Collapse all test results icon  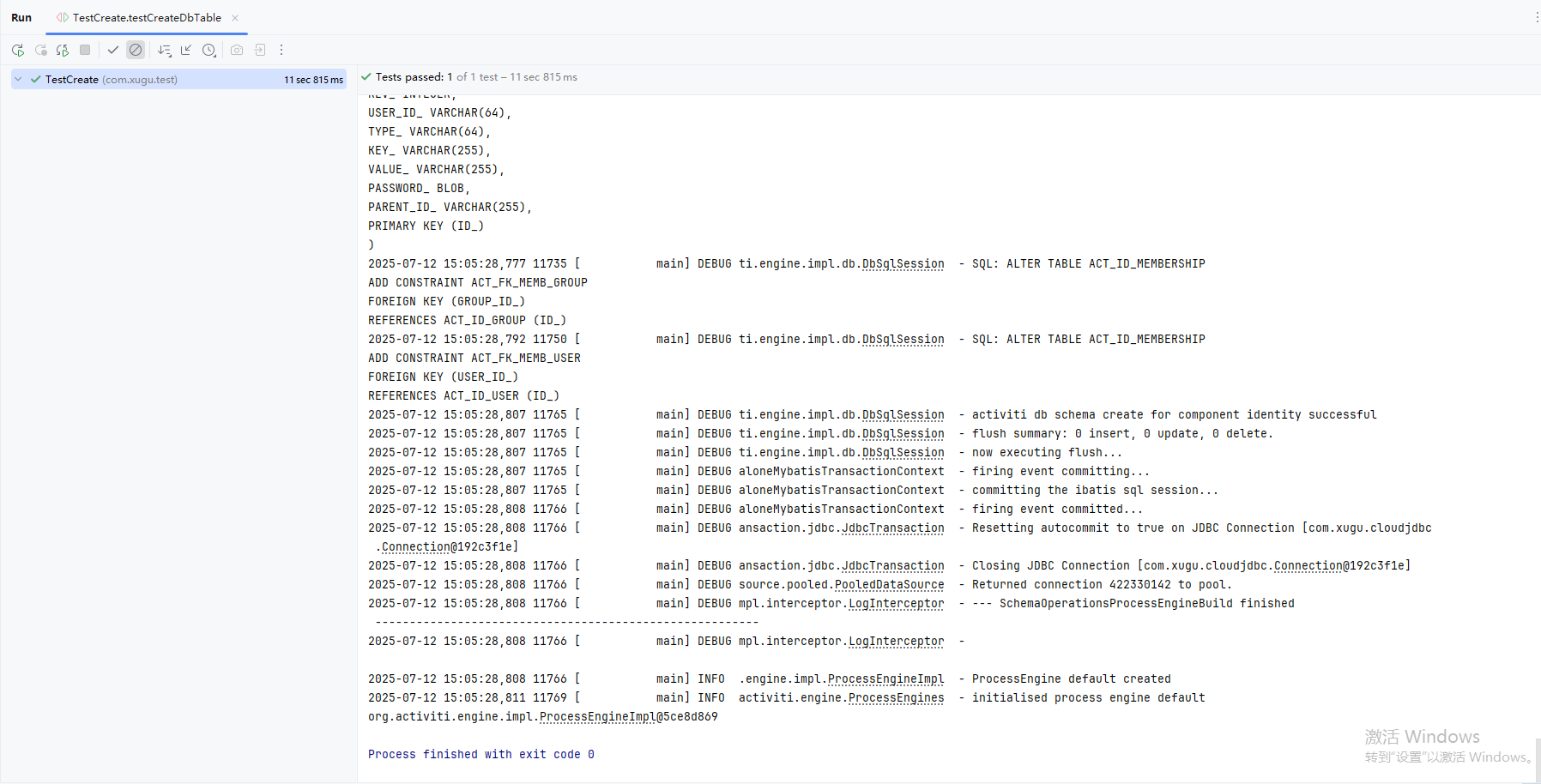186,51
